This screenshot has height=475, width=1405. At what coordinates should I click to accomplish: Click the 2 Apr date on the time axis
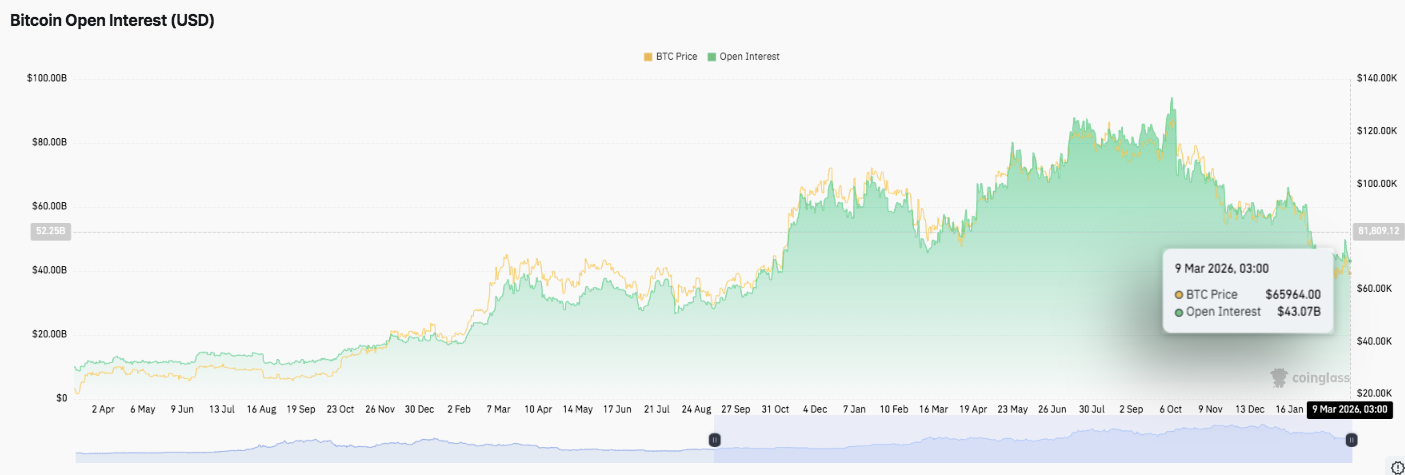[x=104, y=409]
